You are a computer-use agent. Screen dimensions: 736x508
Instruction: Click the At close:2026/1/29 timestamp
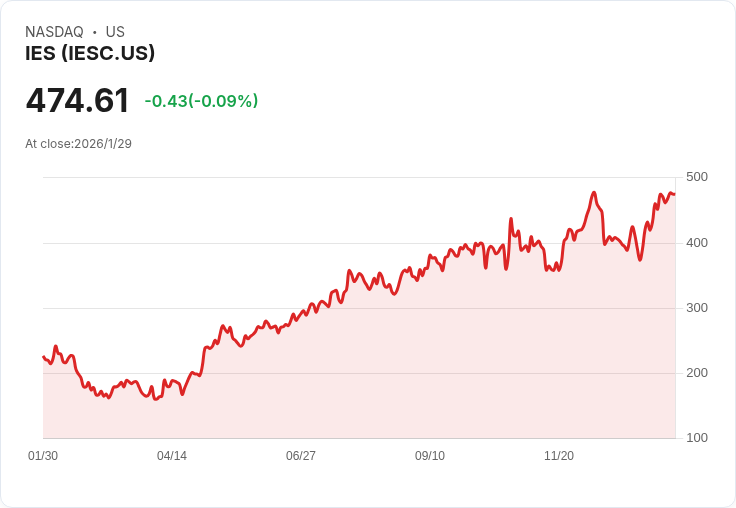click(x=79, y=144)
